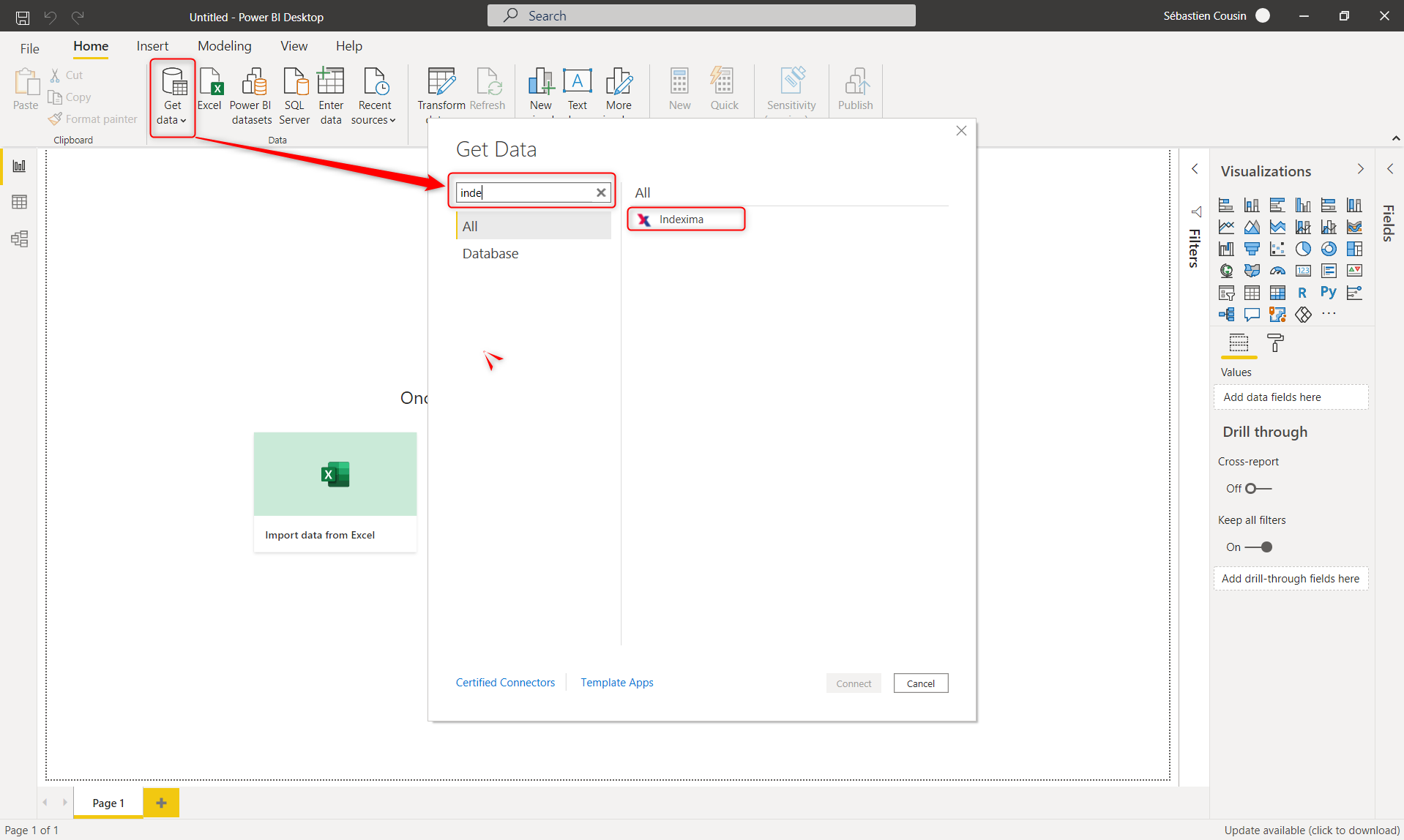1404x840 pixels.
Task: Open the Template Apps link
Action: tap(617, 682)
